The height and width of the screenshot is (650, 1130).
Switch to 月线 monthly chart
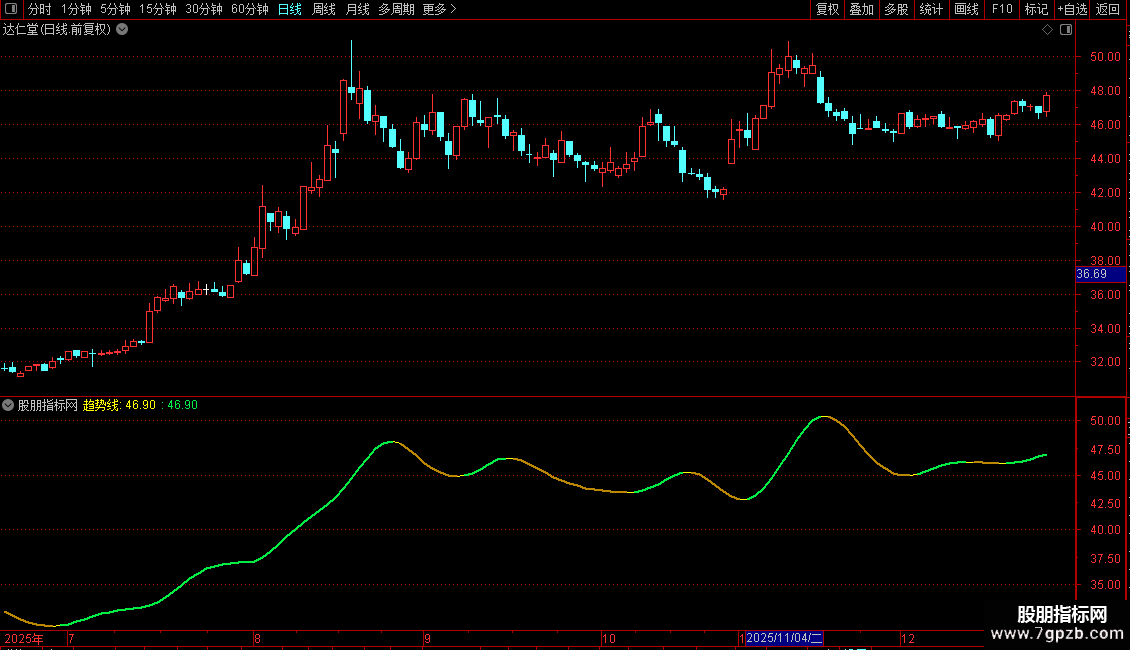357,9
